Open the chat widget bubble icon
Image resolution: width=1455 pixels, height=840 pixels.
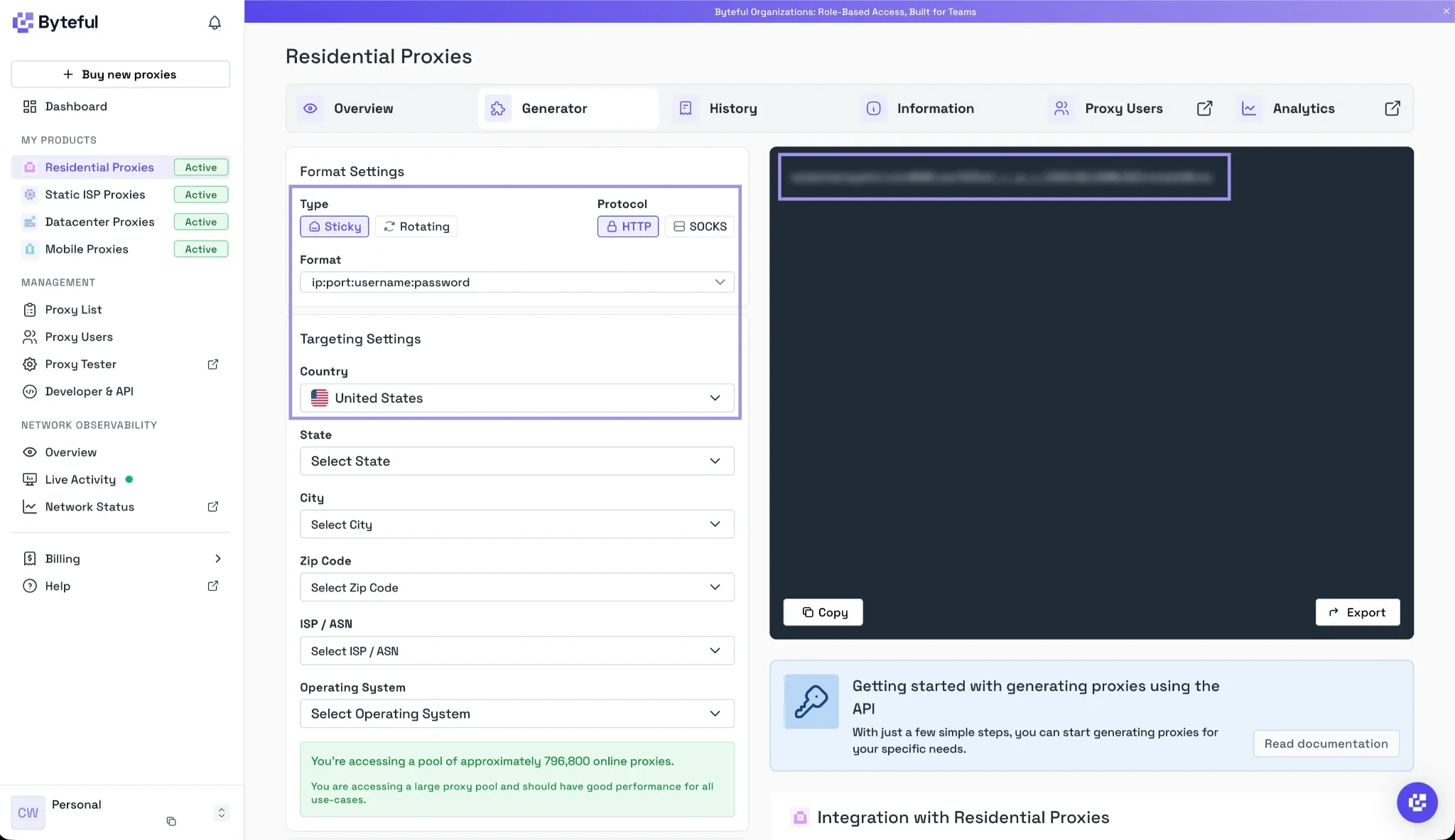tap(1417, 802)
